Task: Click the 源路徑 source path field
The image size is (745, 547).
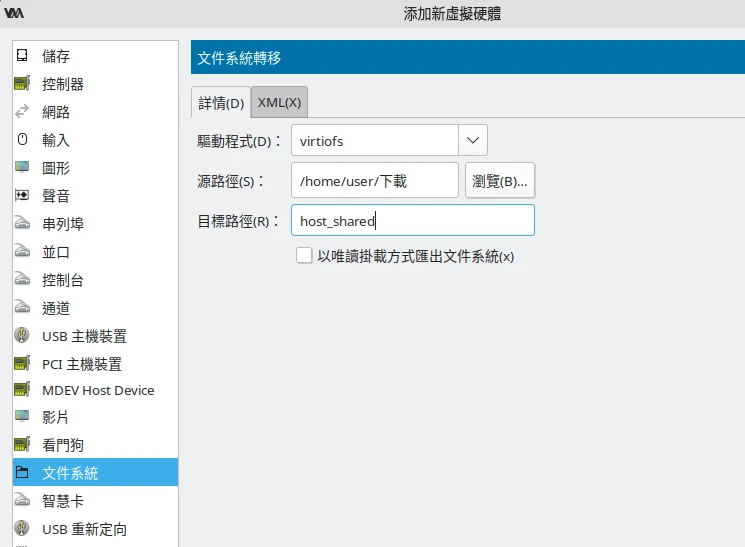Action: [374, 181]
